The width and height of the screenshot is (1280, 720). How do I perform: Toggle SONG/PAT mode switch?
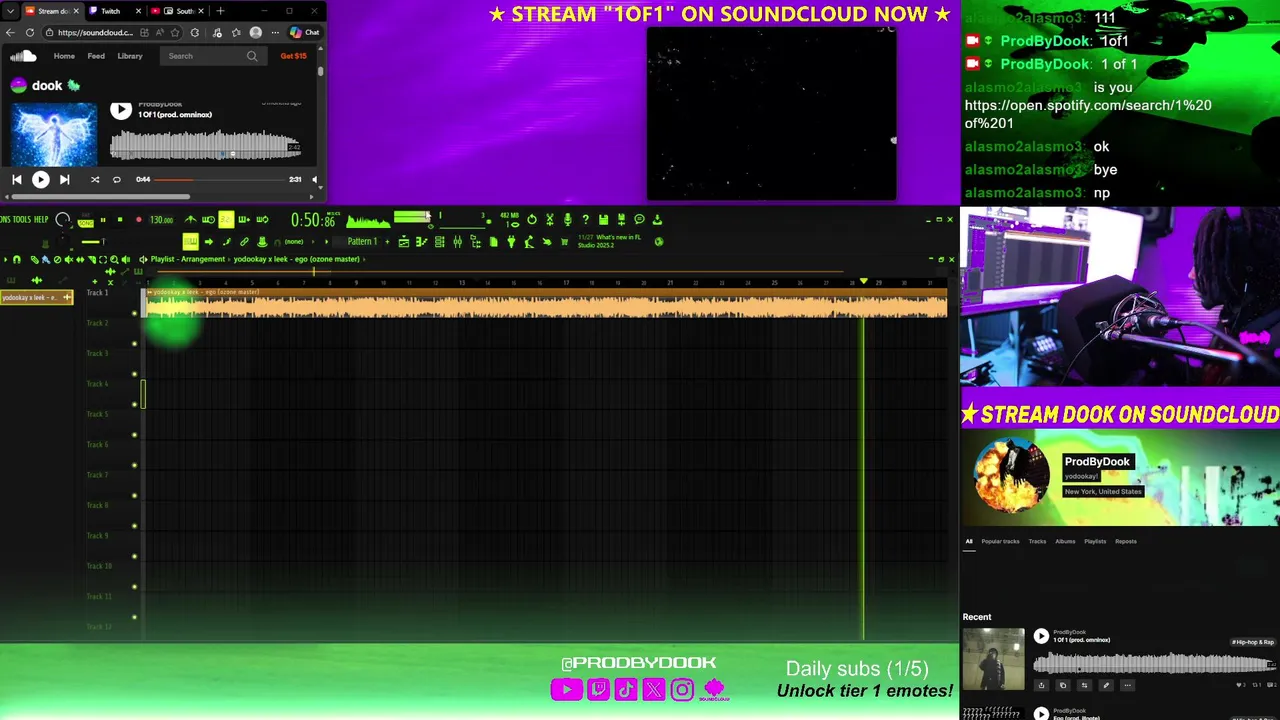[x=85, y=219]
